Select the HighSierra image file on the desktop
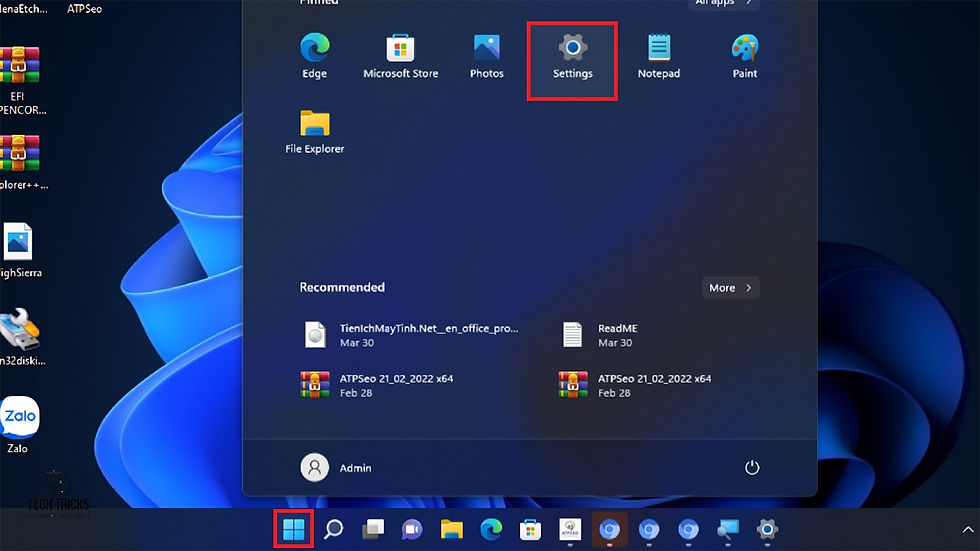This screenshot has width=980, height=551. tap(20, 250)
